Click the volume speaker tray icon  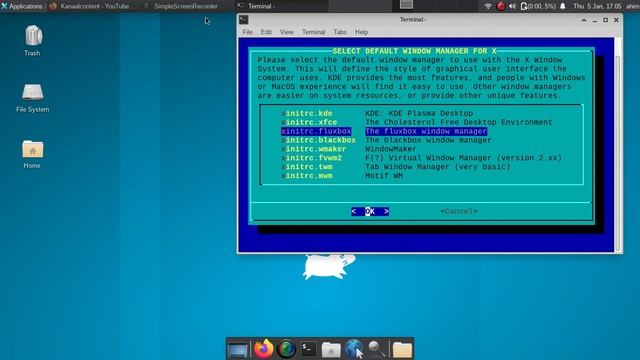[512, 6]
